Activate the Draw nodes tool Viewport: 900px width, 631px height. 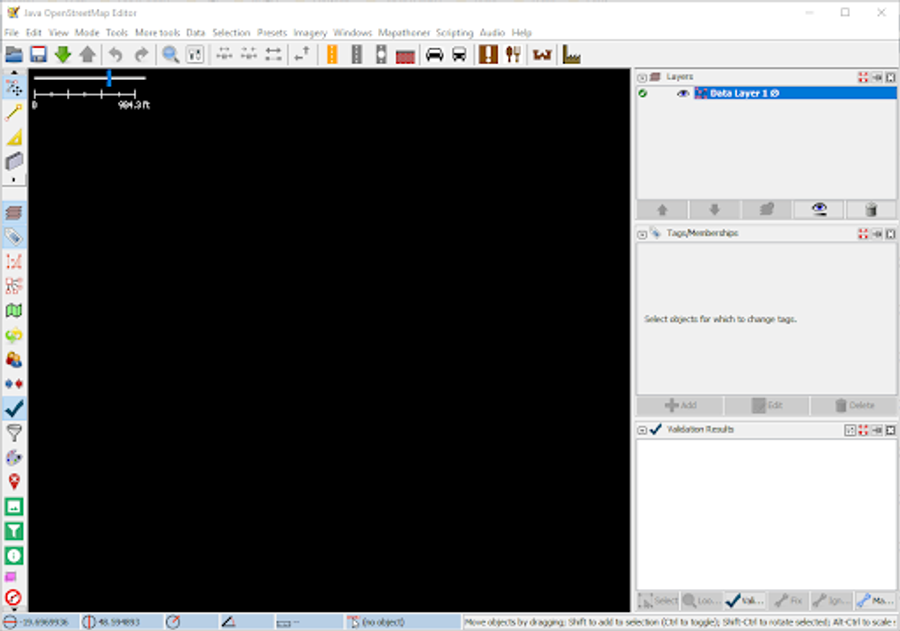(x=14, y=113)
